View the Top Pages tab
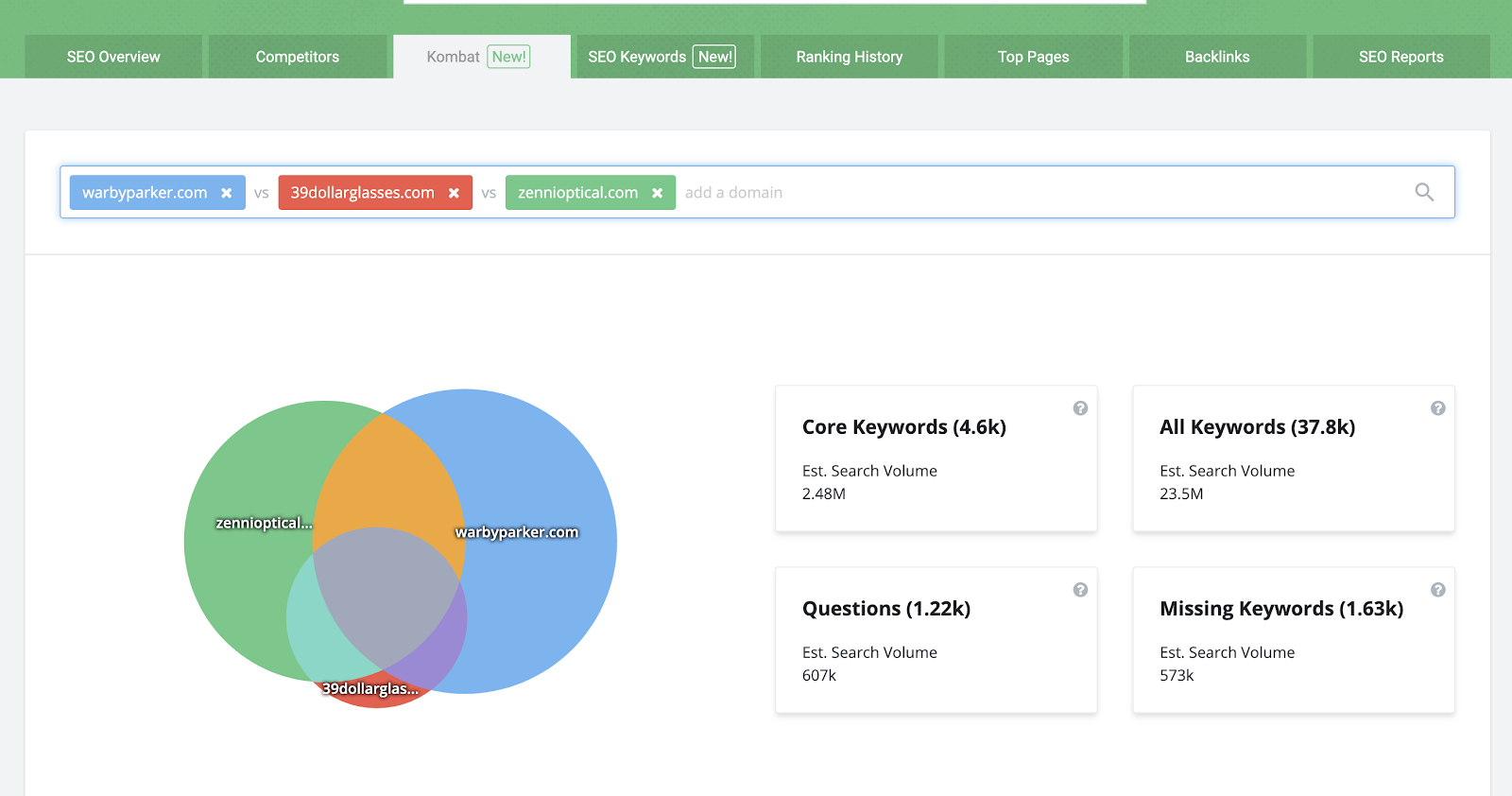Viewport: 1512px width, 796px height. [x=1034, y=57]
